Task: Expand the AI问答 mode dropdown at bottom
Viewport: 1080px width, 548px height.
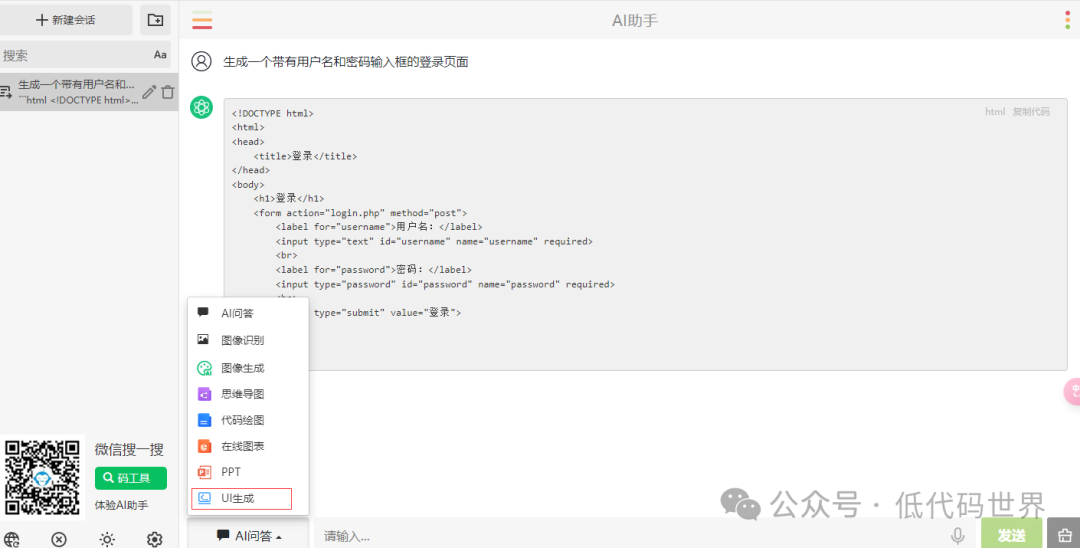Action: click(249, 536)
